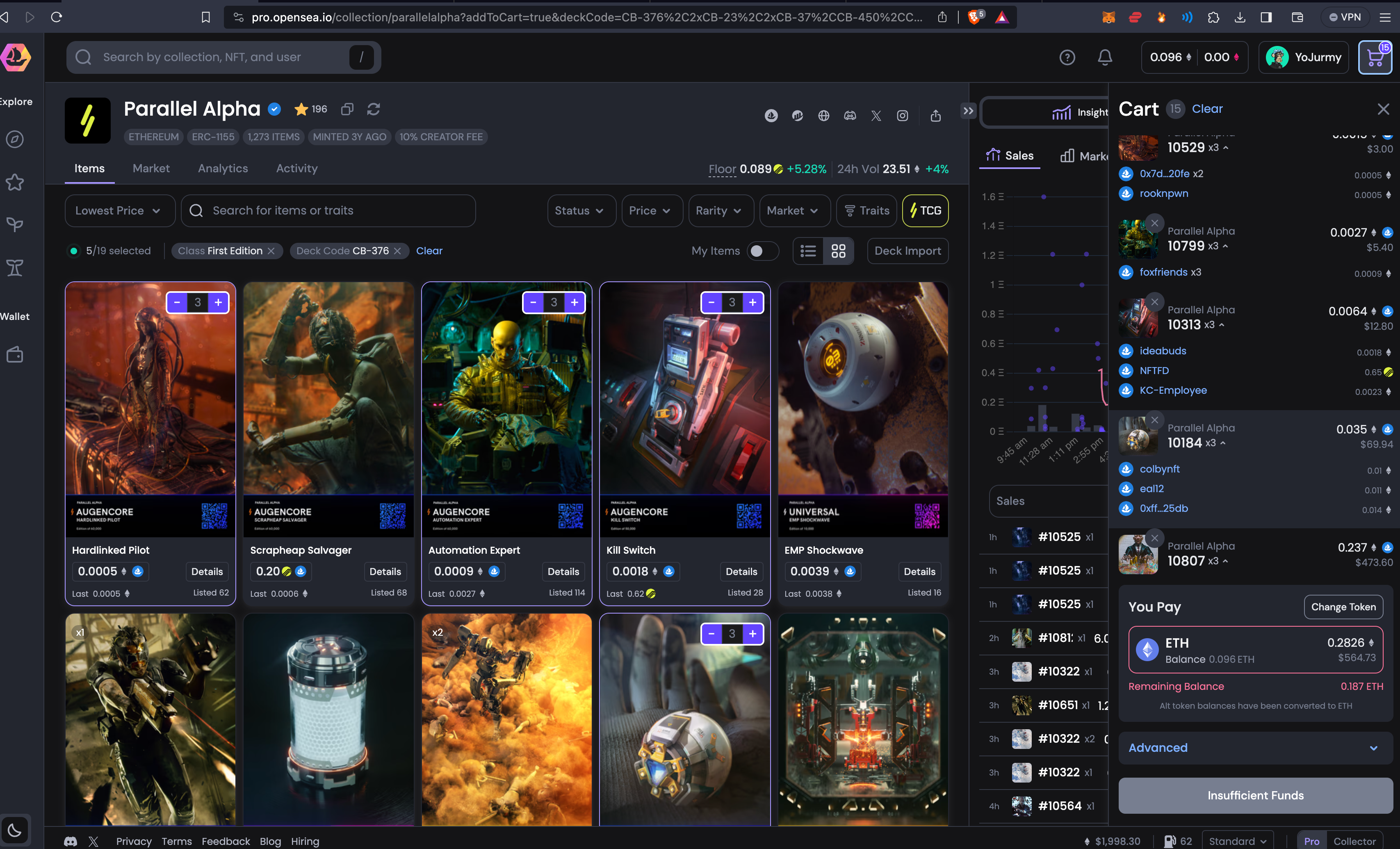Close the cart panel
The image size is (1400, 849).
(x=1383, y=109)
